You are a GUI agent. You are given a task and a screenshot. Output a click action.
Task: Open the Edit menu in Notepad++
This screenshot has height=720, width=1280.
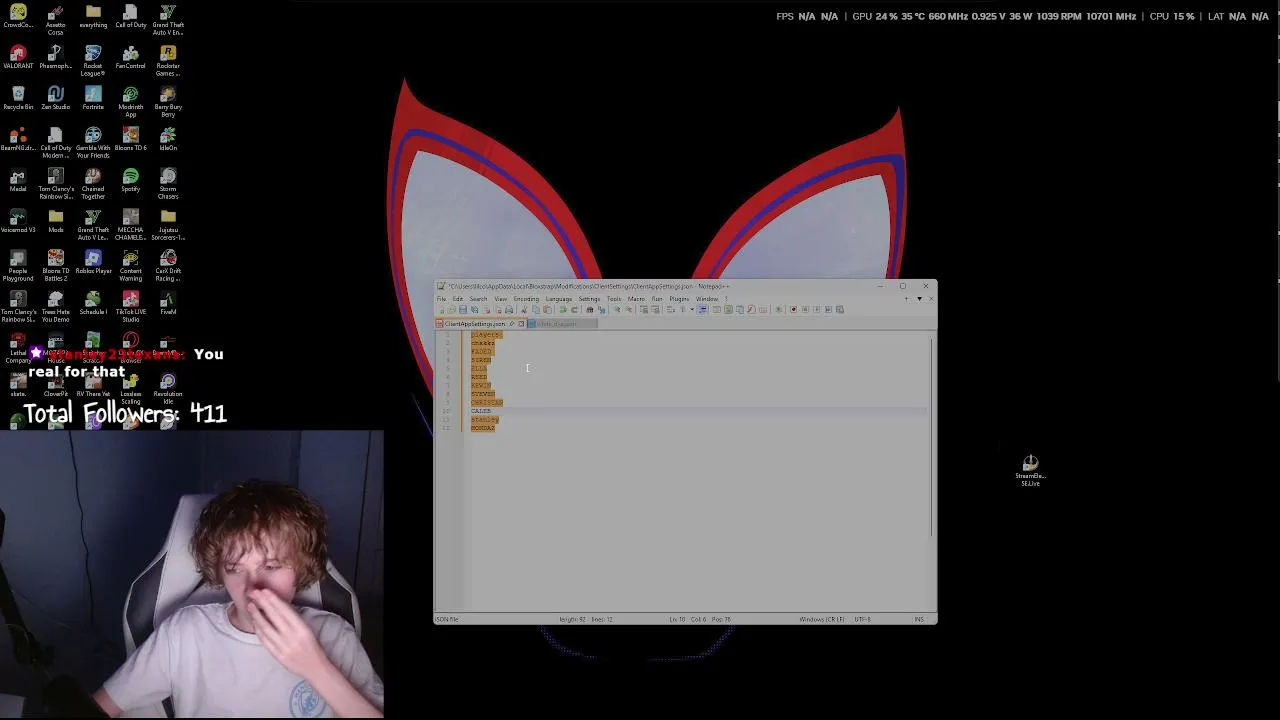(457, 299)
